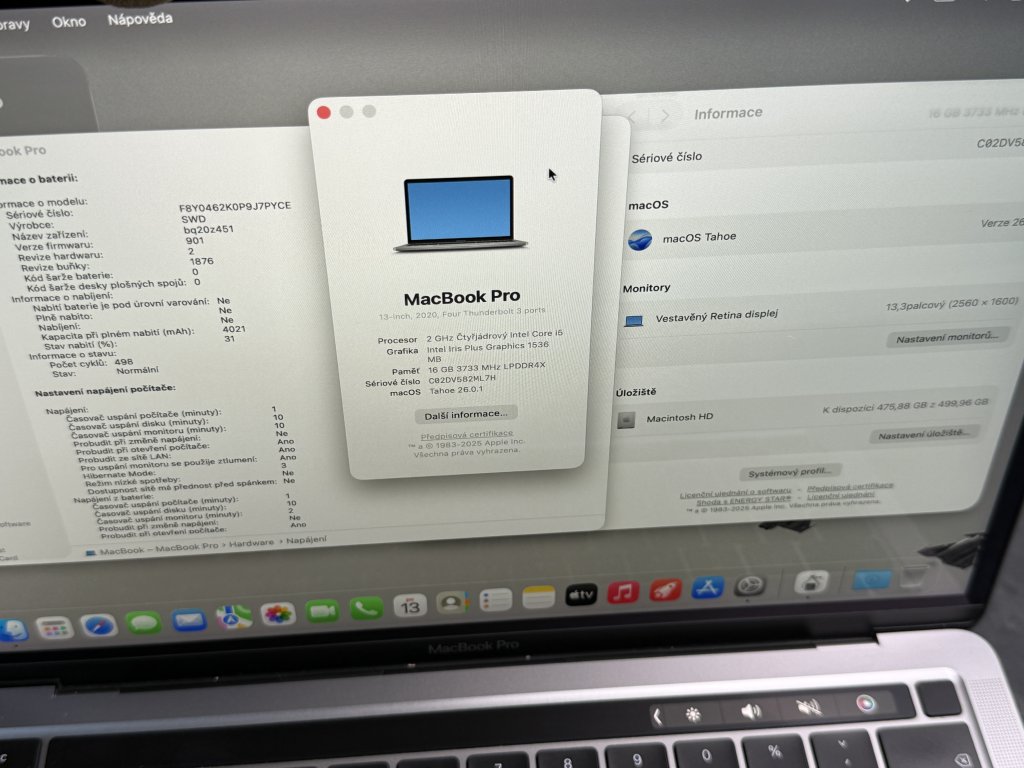Click the Macintosh HD disk icon
The height and width of the screenshot is (768, 1024).
coord(626,420)
